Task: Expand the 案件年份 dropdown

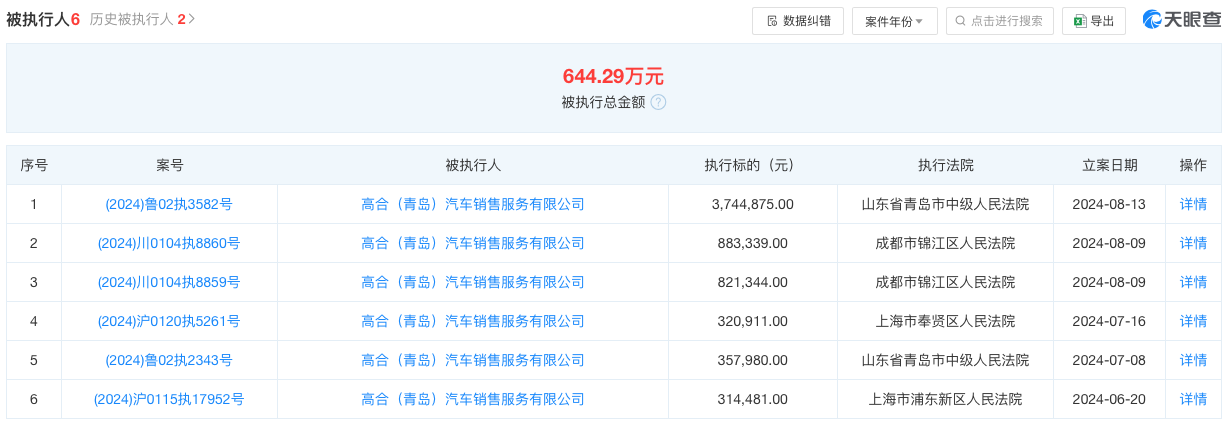Action: pyautogui.click(x=894, y=21)
